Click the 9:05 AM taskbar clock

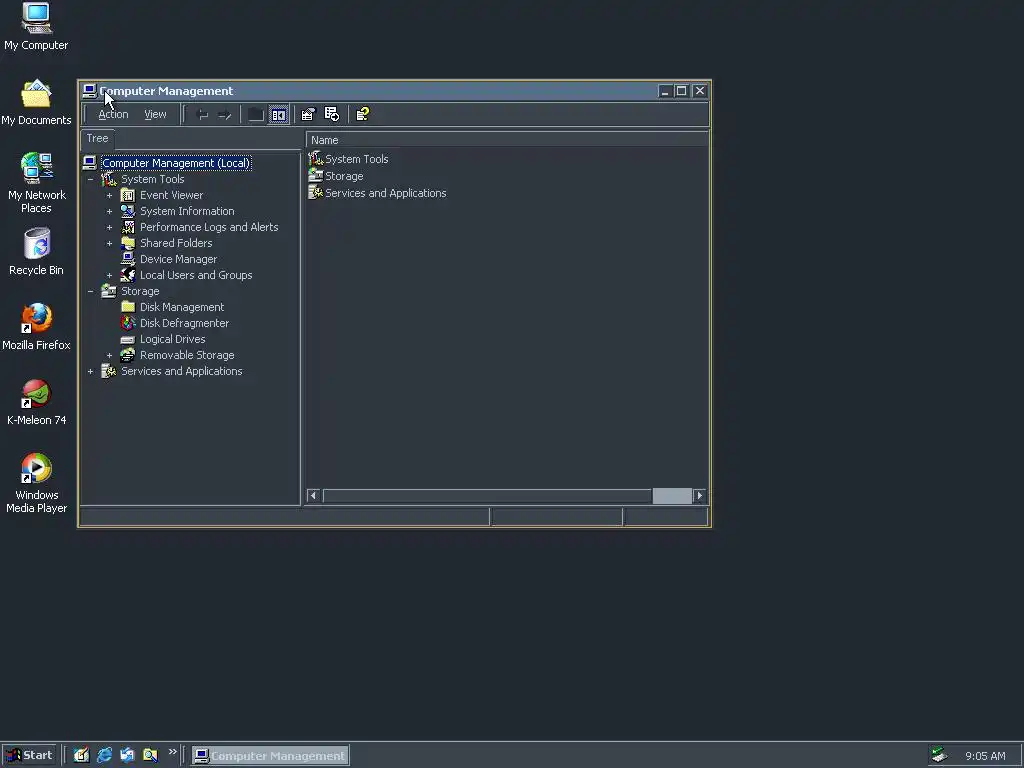[985, 756]
